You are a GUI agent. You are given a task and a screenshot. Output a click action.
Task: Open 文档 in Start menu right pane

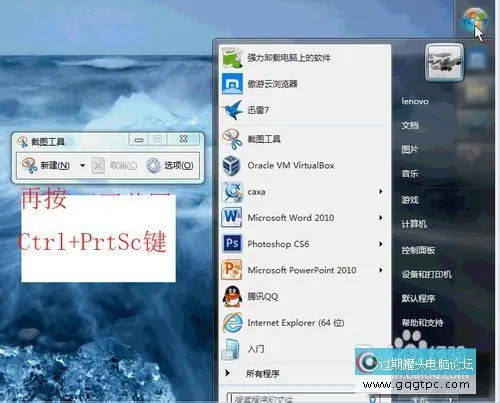pyautogui.click(x=410, y=126)
